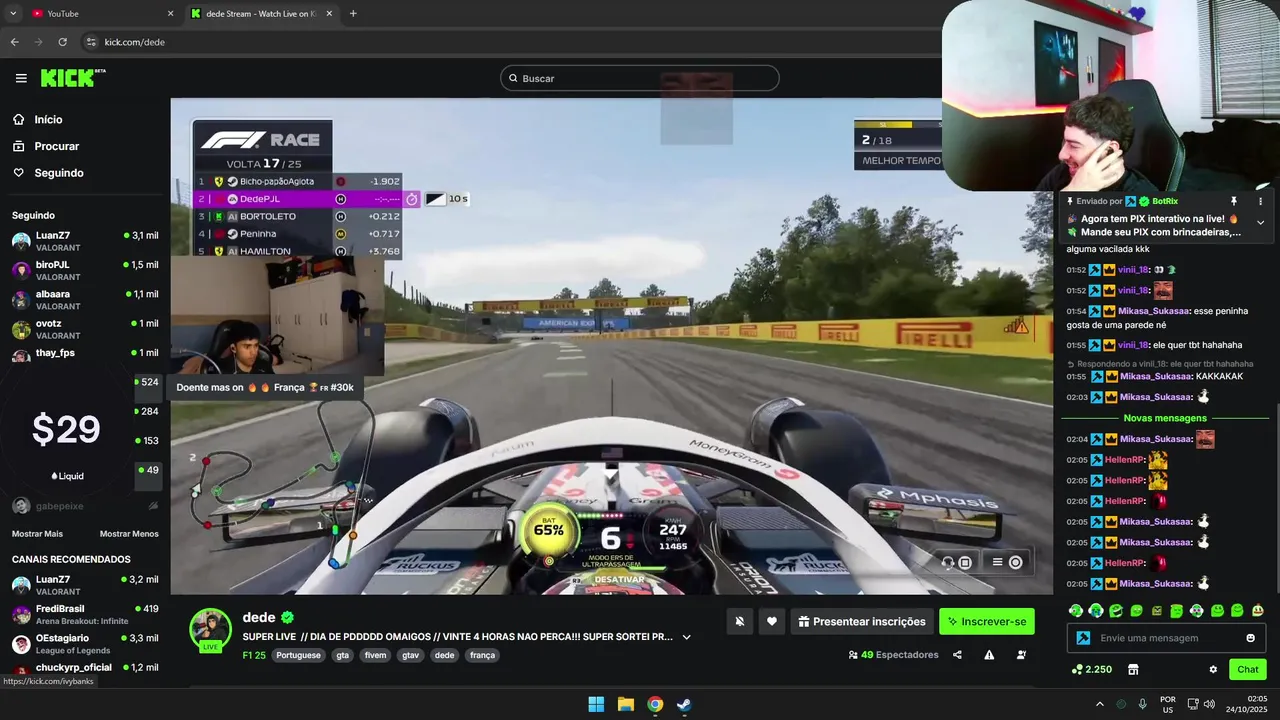
Task: Click the record circle icon in overlay
Action: (1015, 562)
